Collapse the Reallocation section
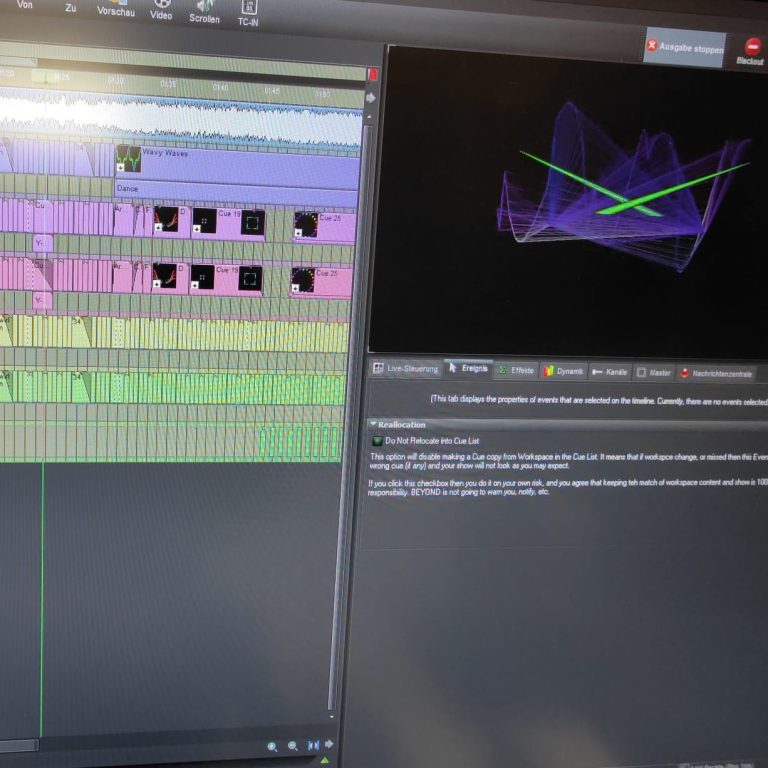The height and width of the screenshot is (768, 768). tap(373, 424)
